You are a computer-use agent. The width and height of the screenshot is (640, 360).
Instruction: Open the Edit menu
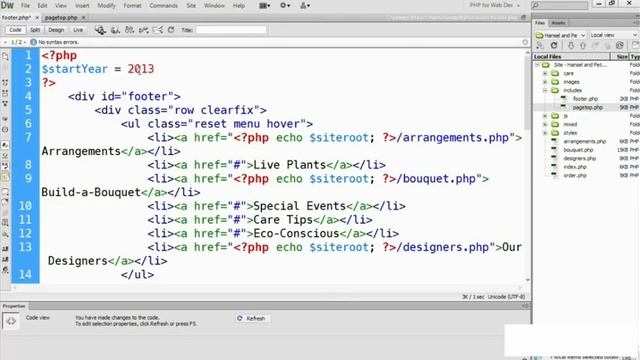pos(42,6)
